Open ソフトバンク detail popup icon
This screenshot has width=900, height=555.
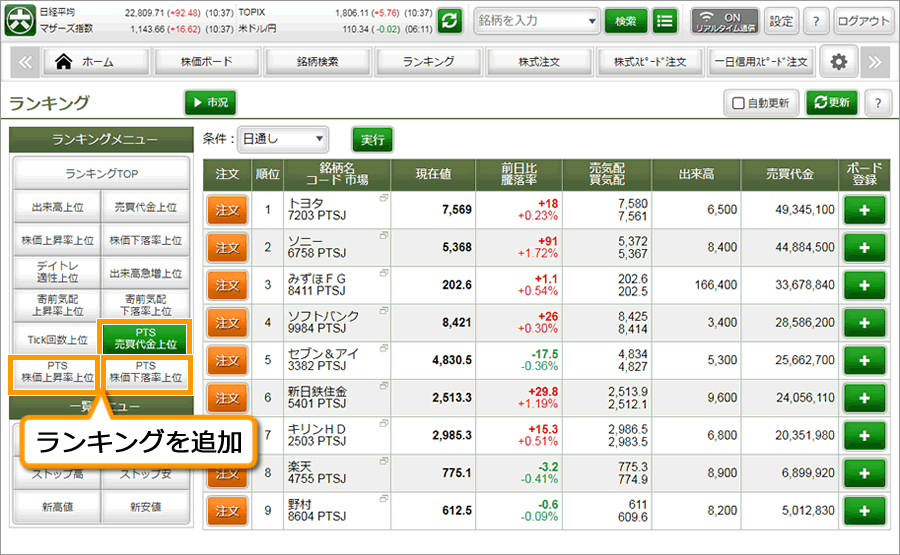[x=383, y=311]
